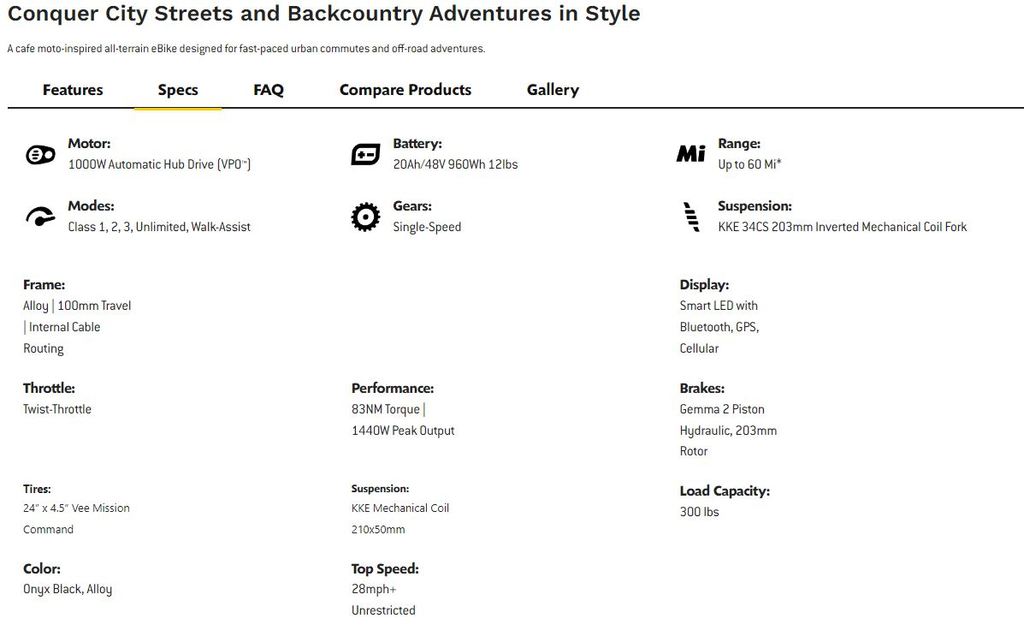The width and height of the screenshot is (1024, 642).
Task: Click the coil suspension icon
Action: tap(691, 217)
